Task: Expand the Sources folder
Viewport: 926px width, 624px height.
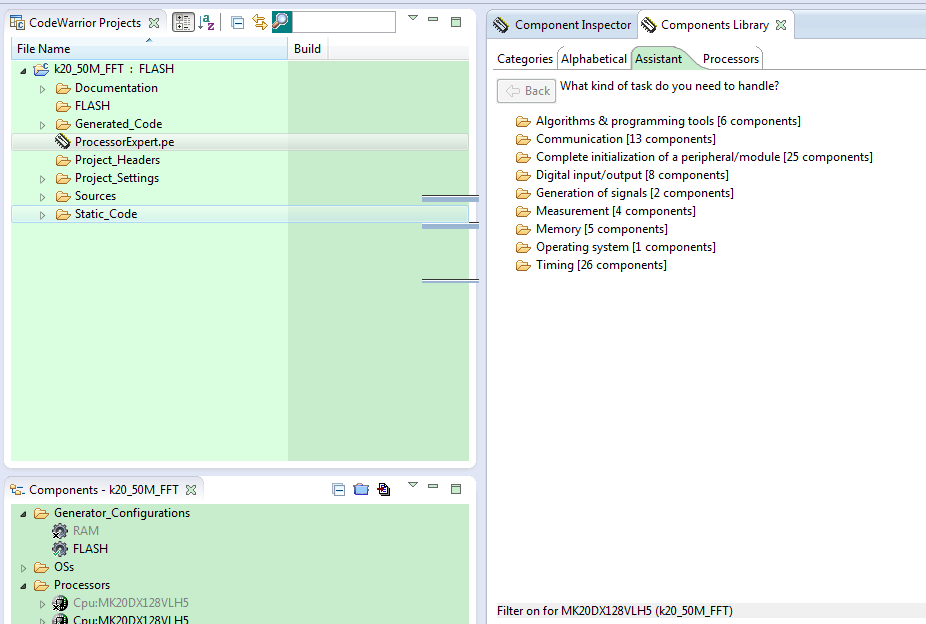Action: click(43, 197)
